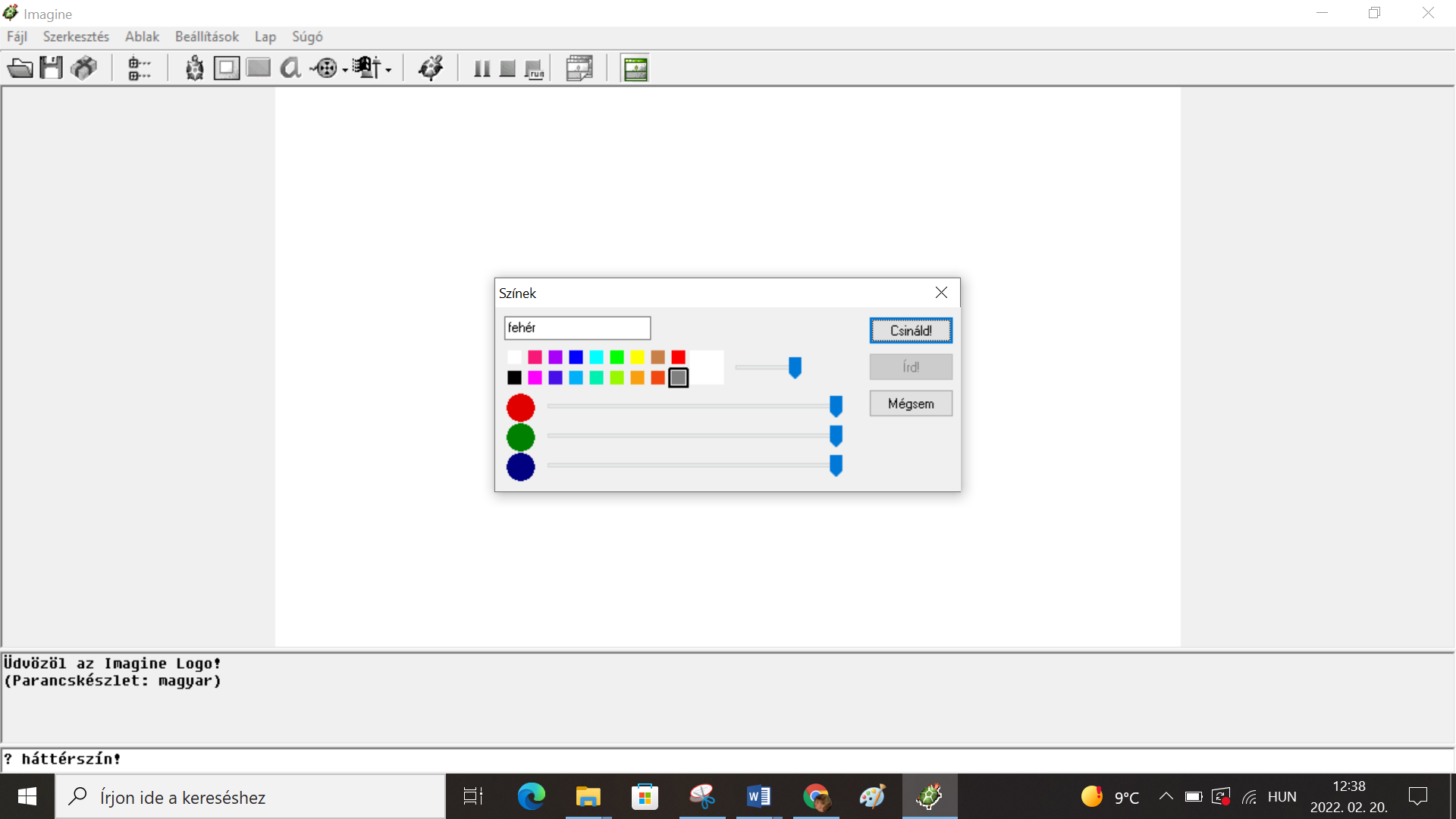Pick the magenta swatch in bottom row
Image resolution: width=1456 pixels, height=819 pixels.
(x=535, y=378)
